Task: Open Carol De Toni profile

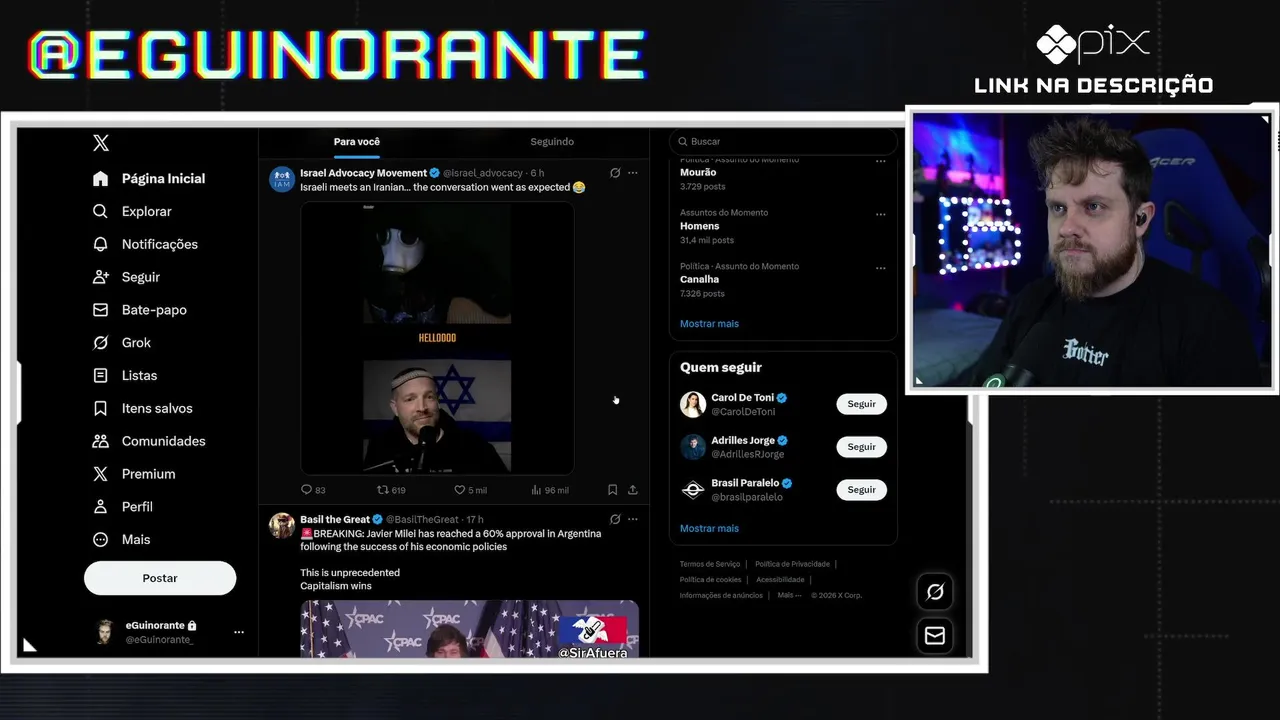Action: click(x=742, y=398)
